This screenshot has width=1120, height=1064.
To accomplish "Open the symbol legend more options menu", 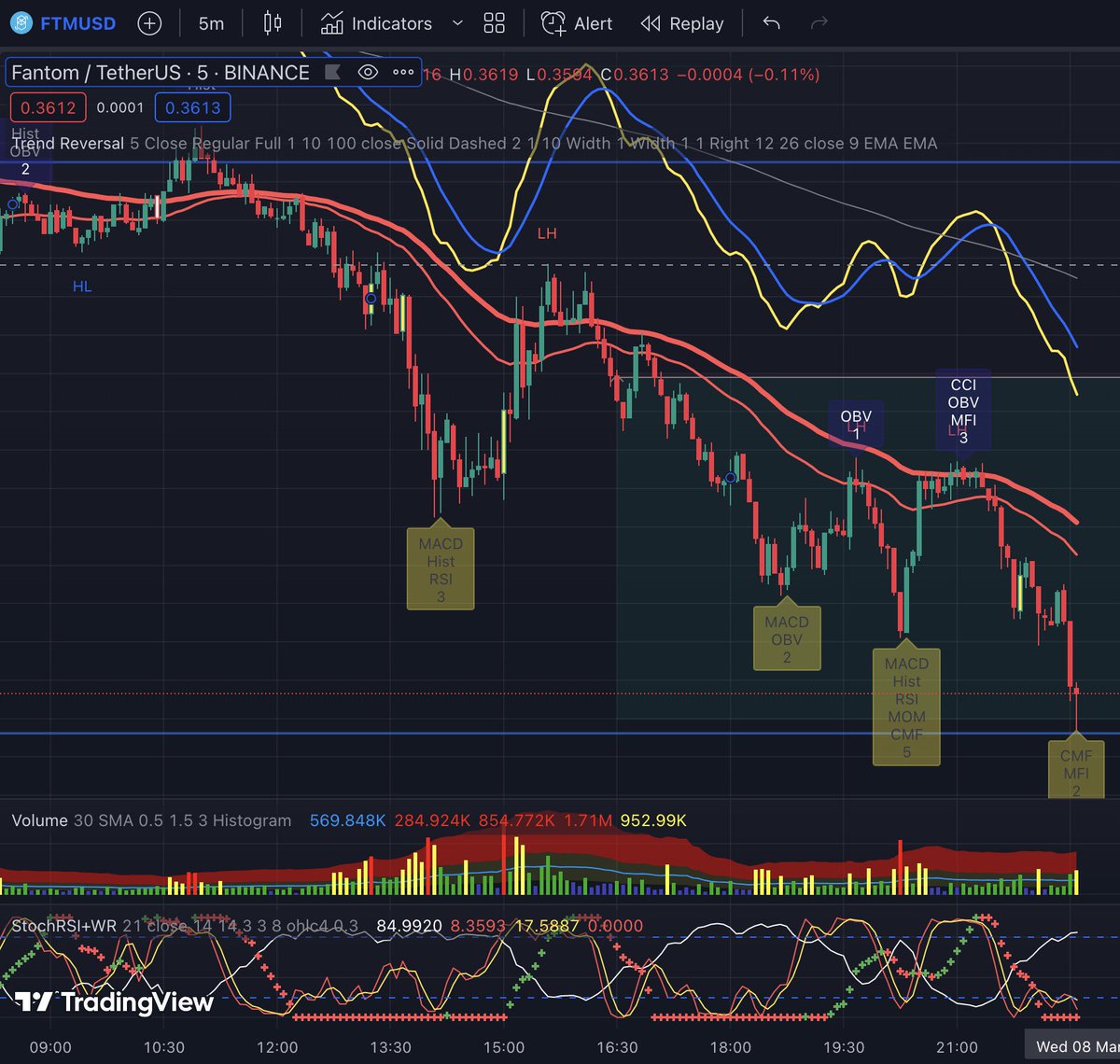I will [403, 73].
